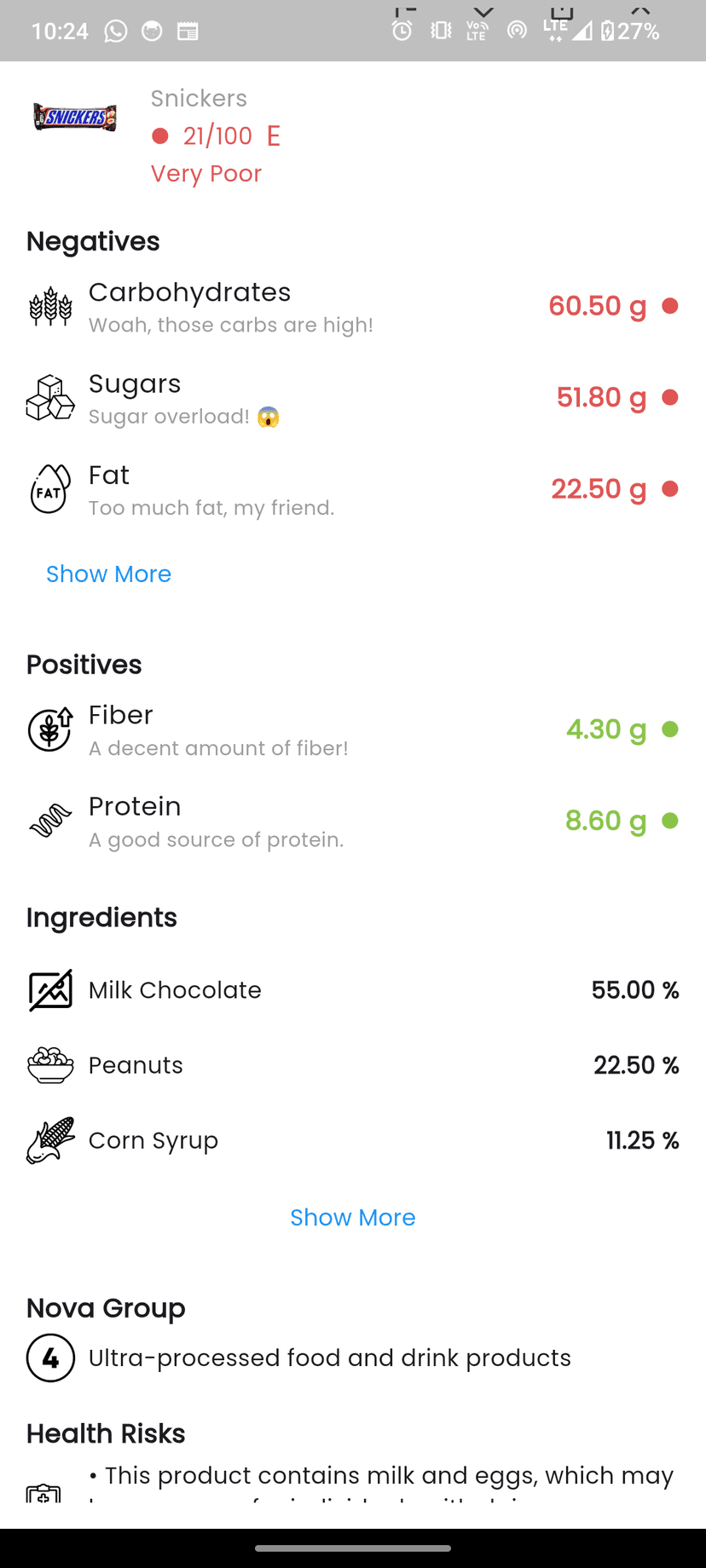Tap the Sugars cube icon
This screenshot has height=1568, width=706.
(50, 397)
